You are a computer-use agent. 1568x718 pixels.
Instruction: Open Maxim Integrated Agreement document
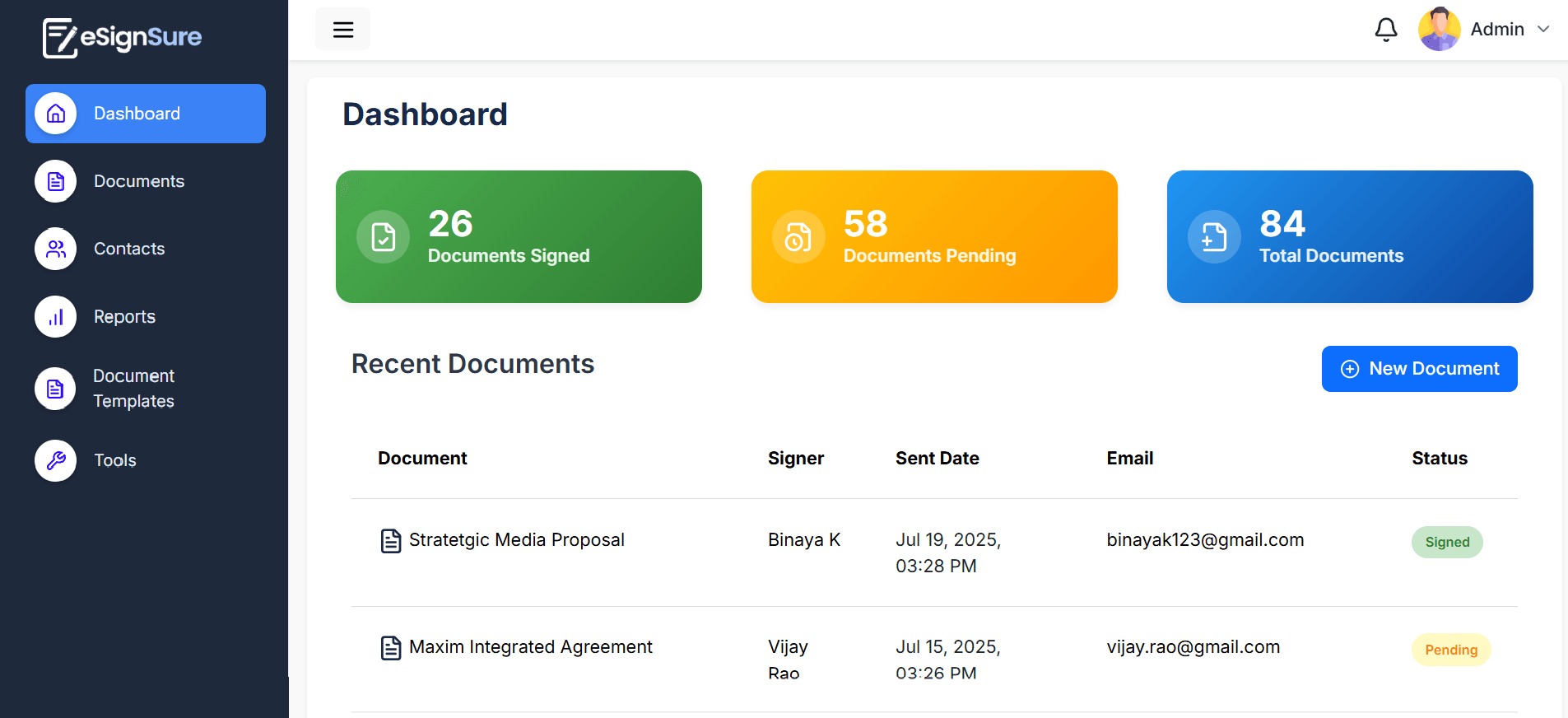tap(530, 647)
